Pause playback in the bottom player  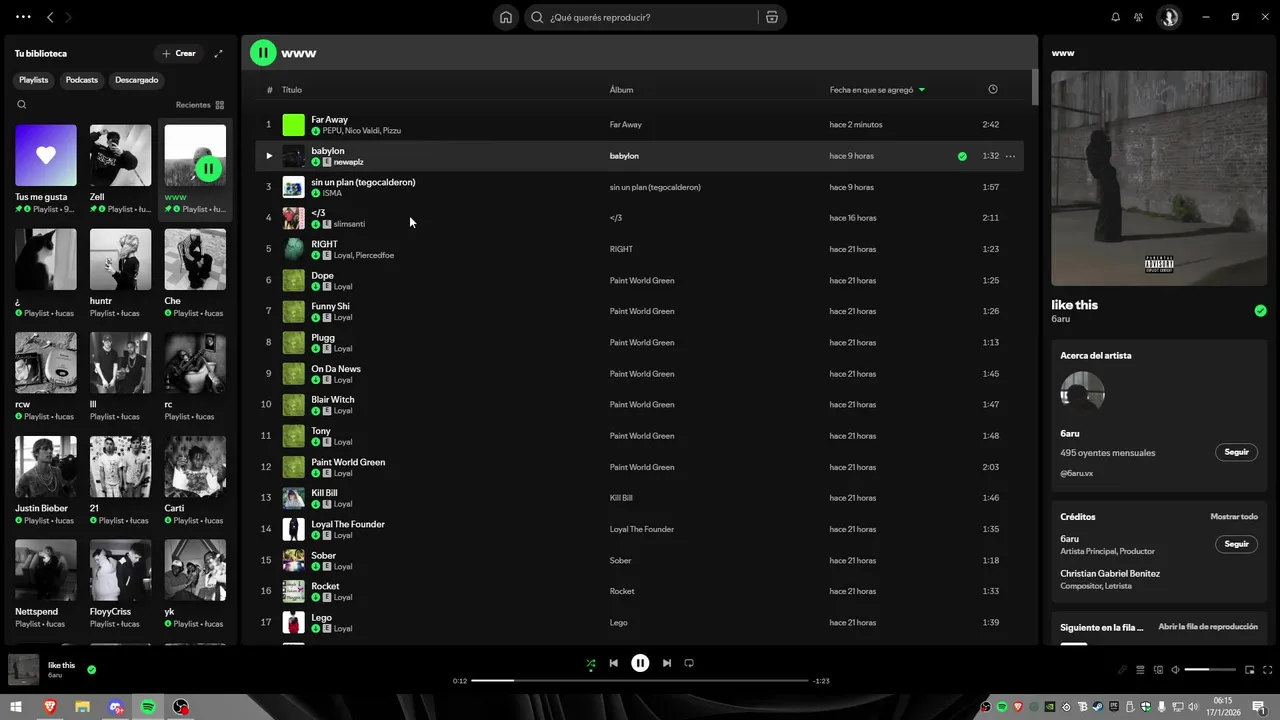point(640,663)
